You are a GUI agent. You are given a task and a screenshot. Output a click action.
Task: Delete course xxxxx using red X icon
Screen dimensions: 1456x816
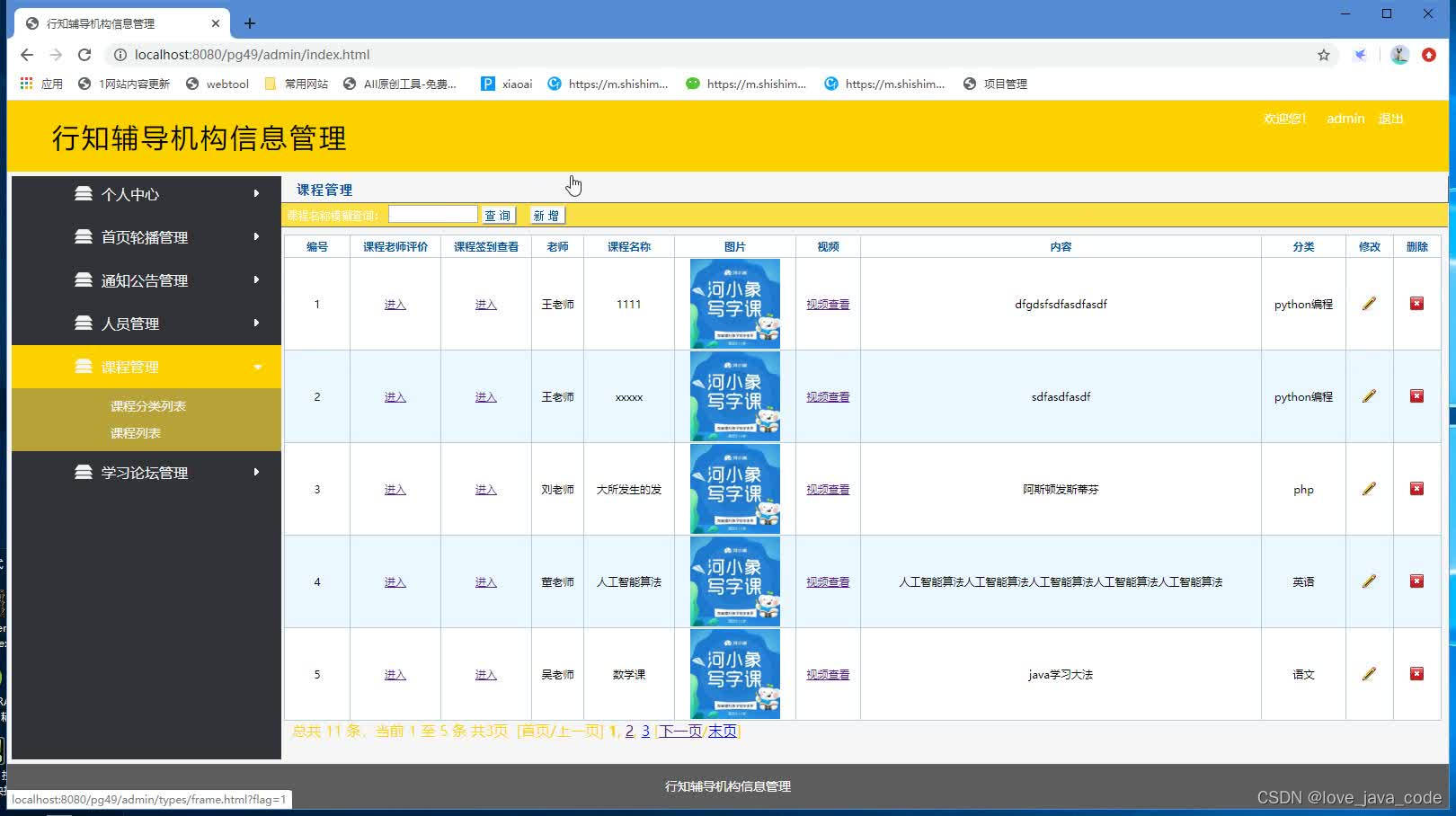1416,396
